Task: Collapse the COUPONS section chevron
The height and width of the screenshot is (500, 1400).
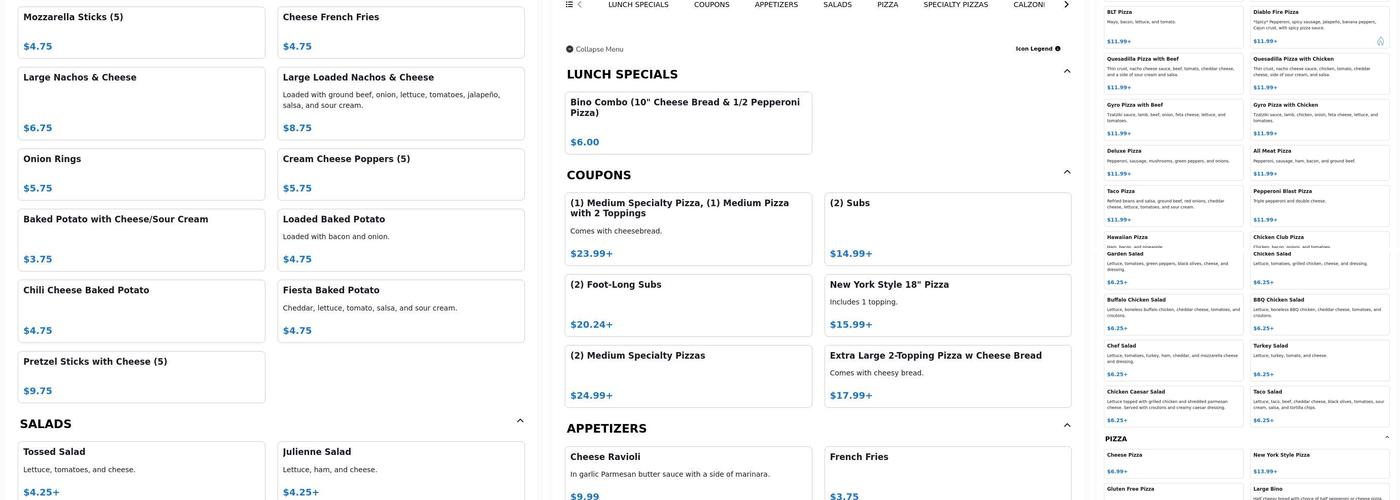Action: pos(1067,172)
